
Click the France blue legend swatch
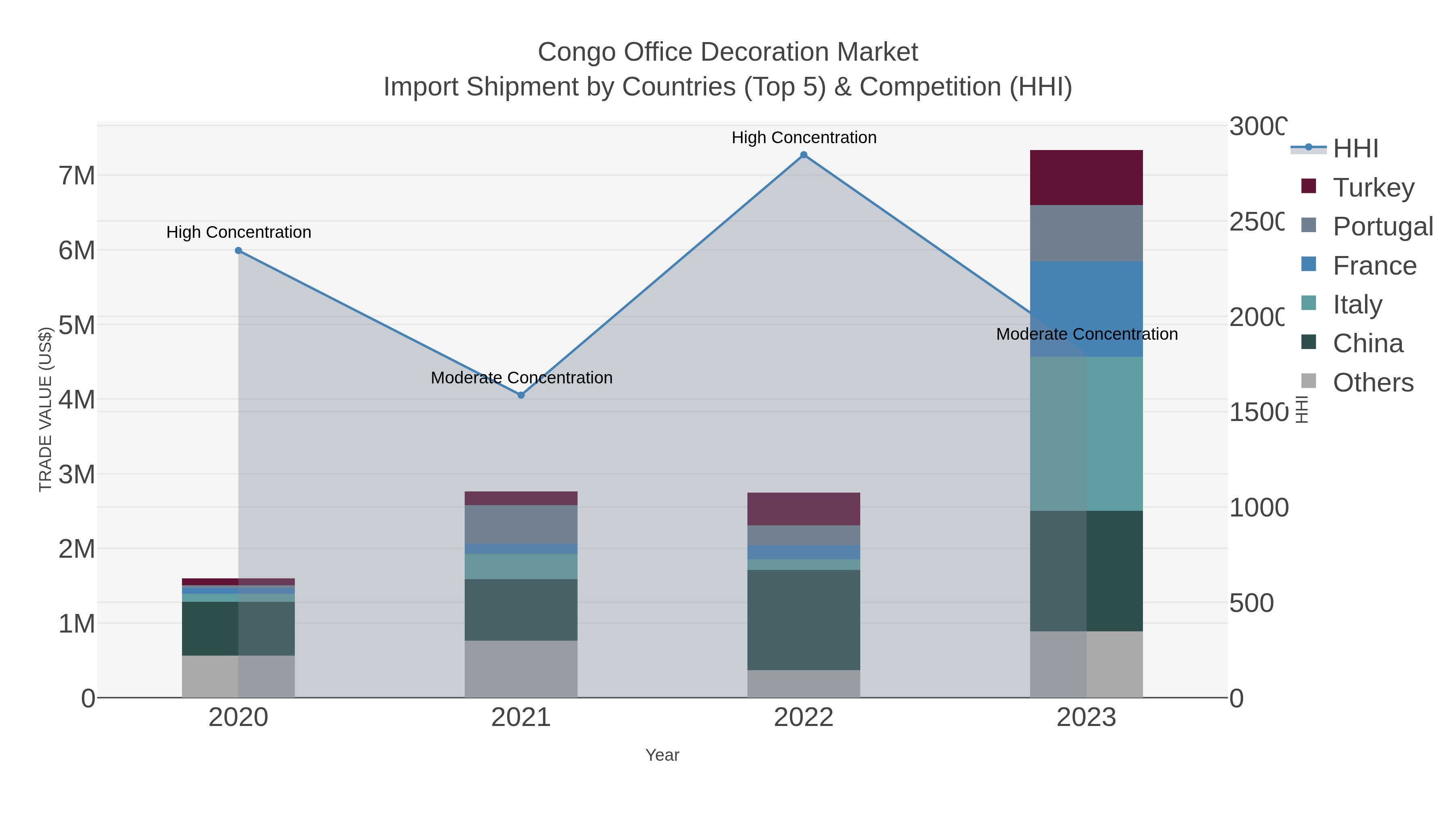[x=1308, y=264]
